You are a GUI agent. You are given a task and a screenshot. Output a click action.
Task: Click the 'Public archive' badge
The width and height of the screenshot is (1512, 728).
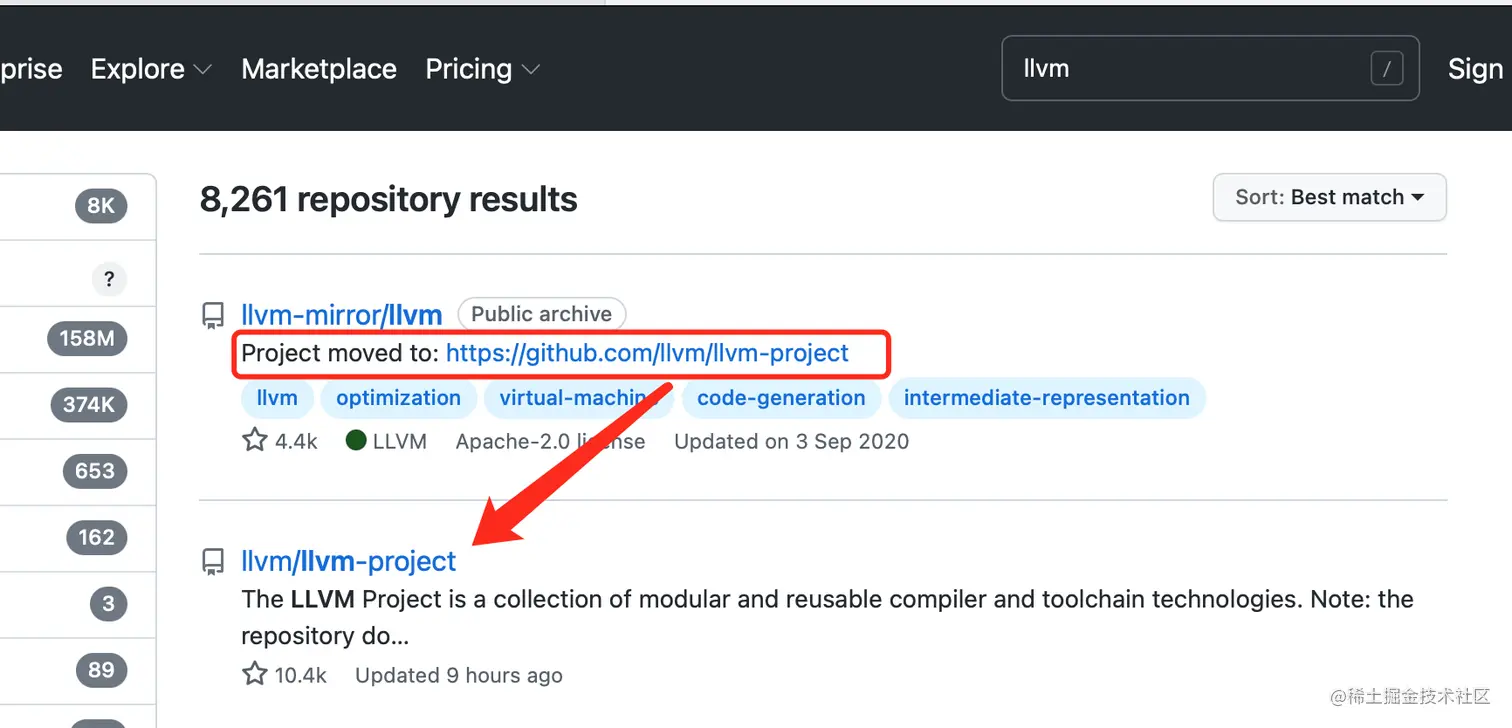pos(542,314)
